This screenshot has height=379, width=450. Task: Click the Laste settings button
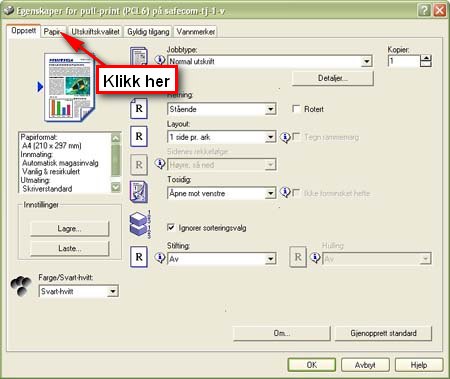point(69,248)
